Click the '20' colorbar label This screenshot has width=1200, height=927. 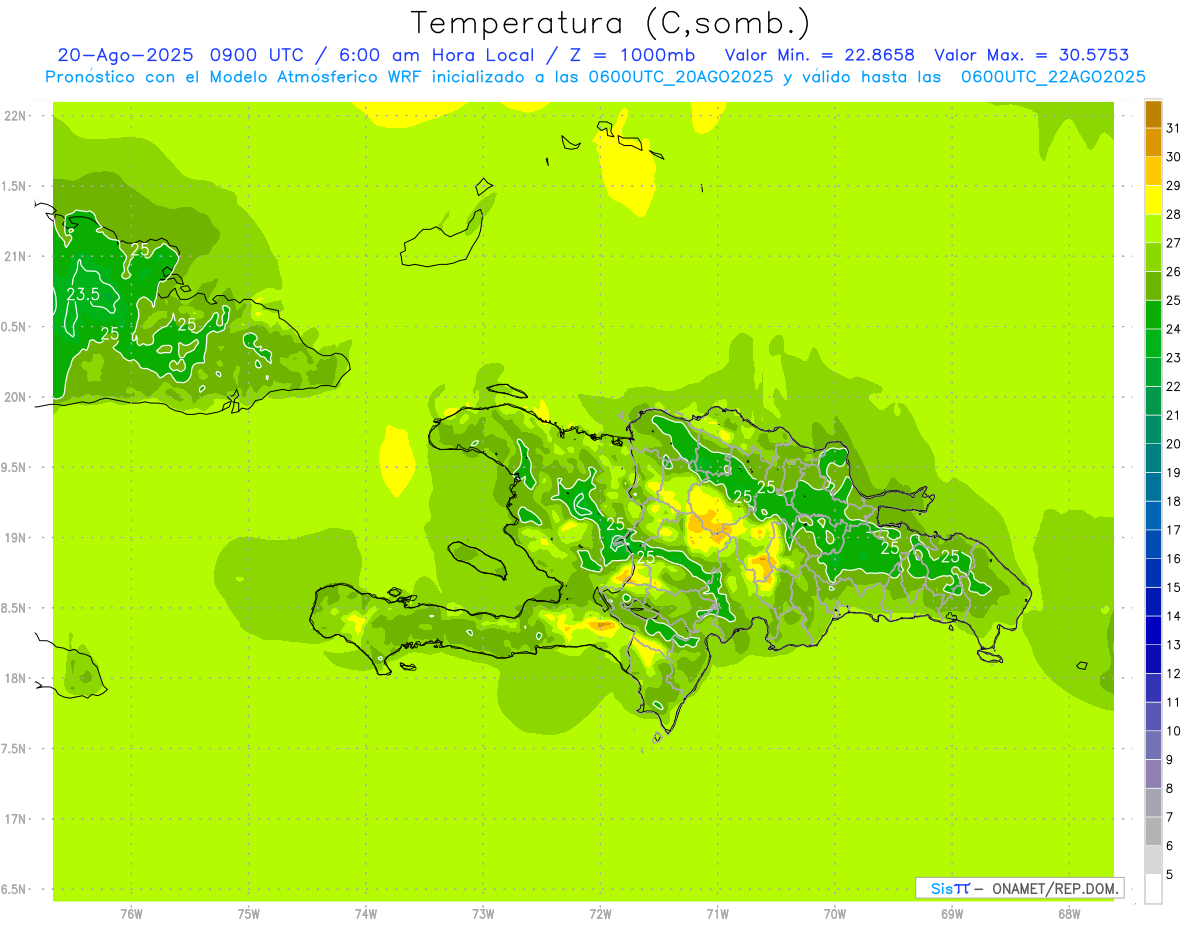(1174, 444)
